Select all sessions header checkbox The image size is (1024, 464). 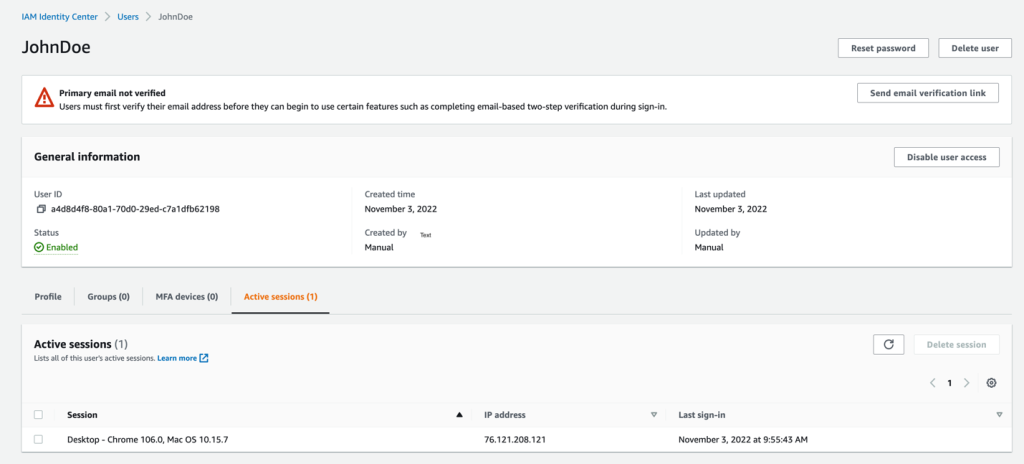39,414
